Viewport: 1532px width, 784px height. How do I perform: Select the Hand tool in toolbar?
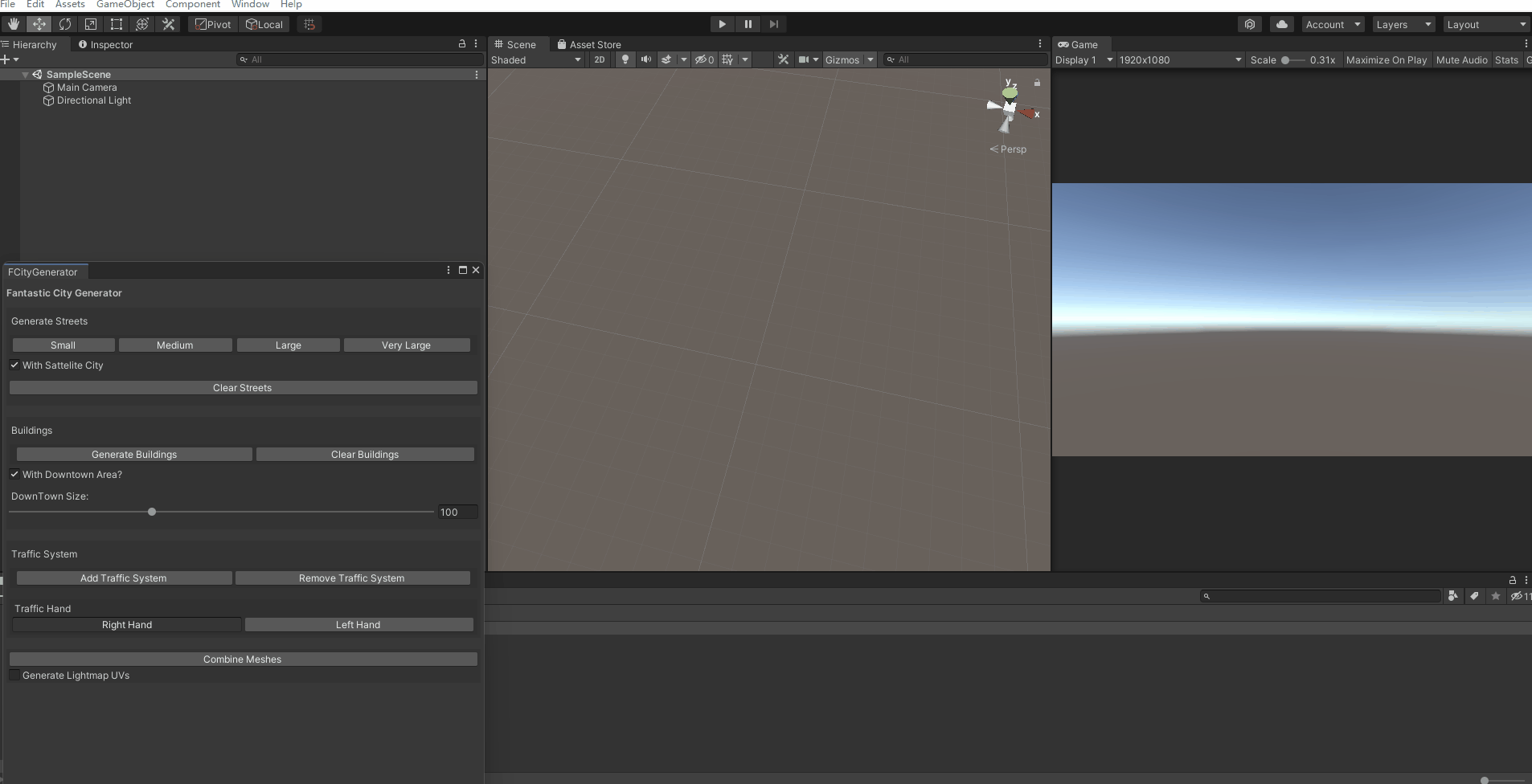[14, 24]
